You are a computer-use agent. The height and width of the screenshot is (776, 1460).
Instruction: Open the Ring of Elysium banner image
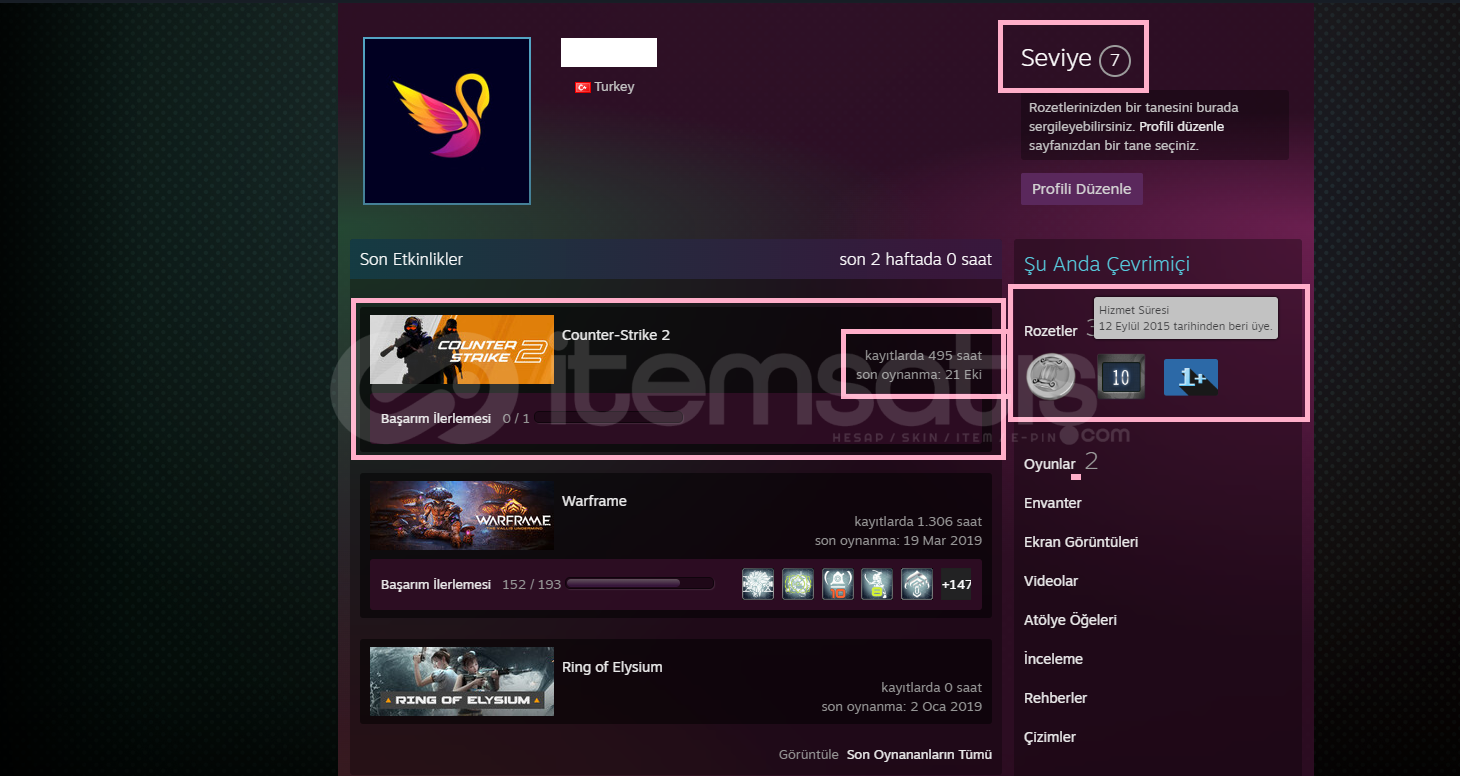(462, 682)
